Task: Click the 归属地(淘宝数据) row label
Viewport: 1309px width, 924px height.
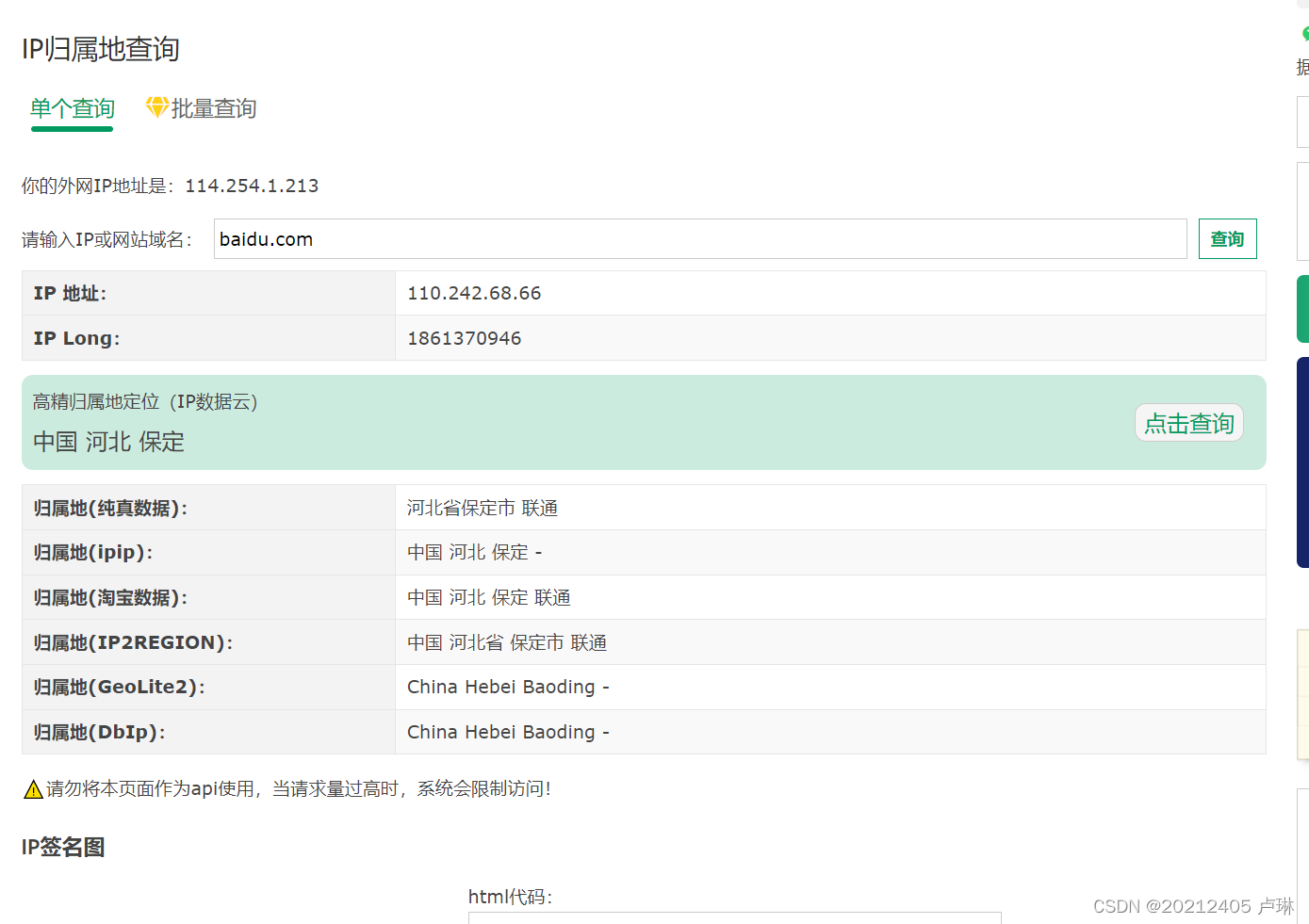Action: (x=111, y=597)
